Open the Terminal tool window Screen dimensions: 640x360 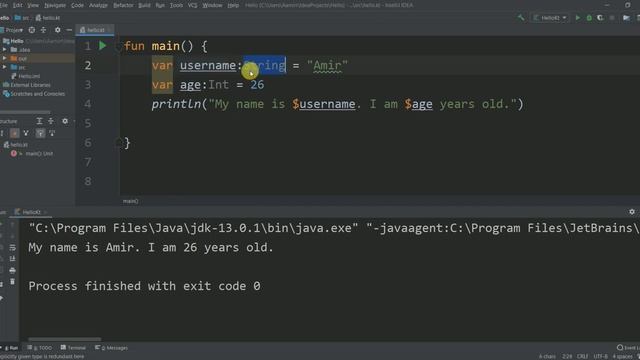73,348
